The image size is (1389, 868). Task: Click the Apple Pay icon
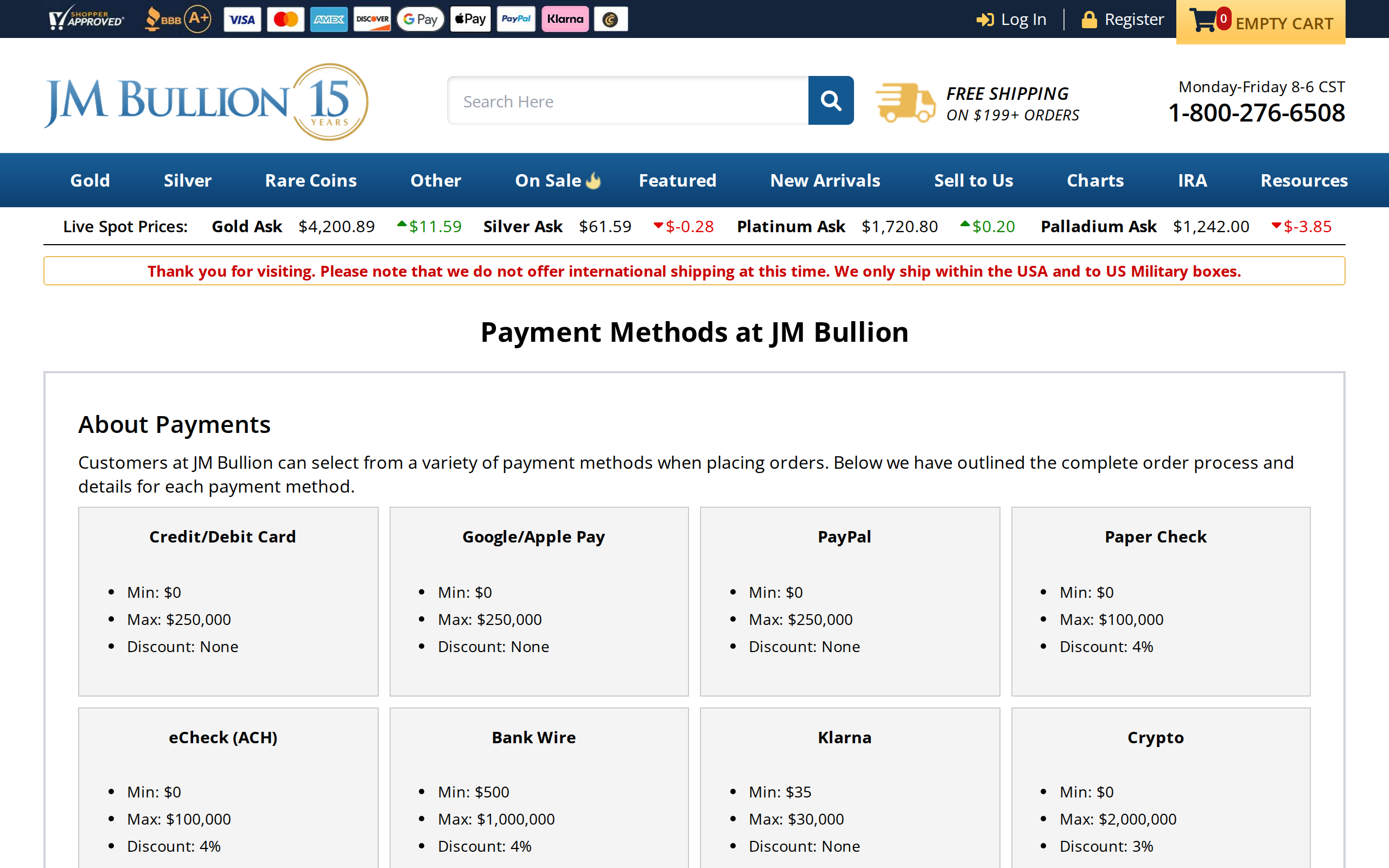(470, 20)
